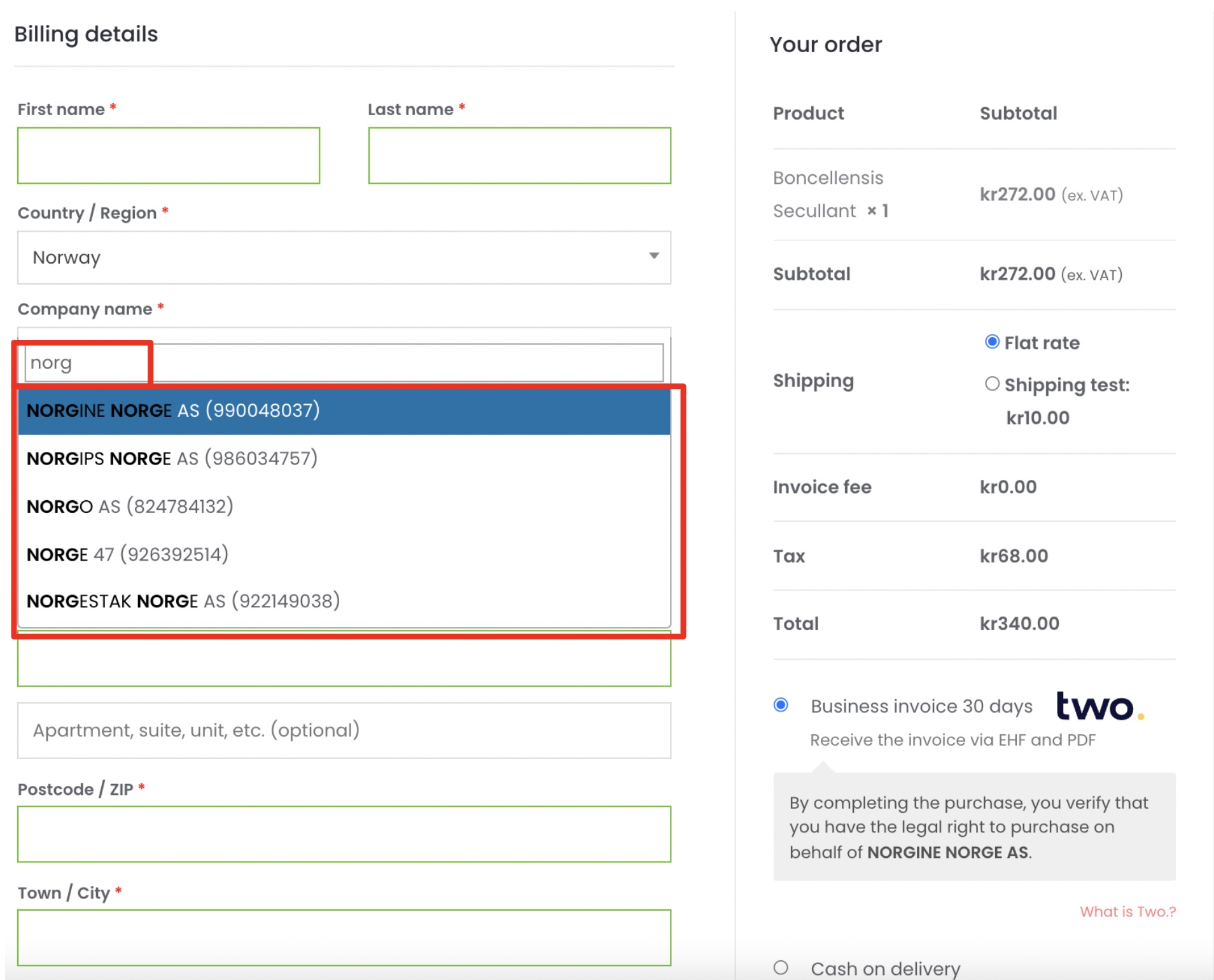This screenshot has width=1214, height=980.
Task: Click the dropdown arrow in the Country field
Action: coord(653,256)
